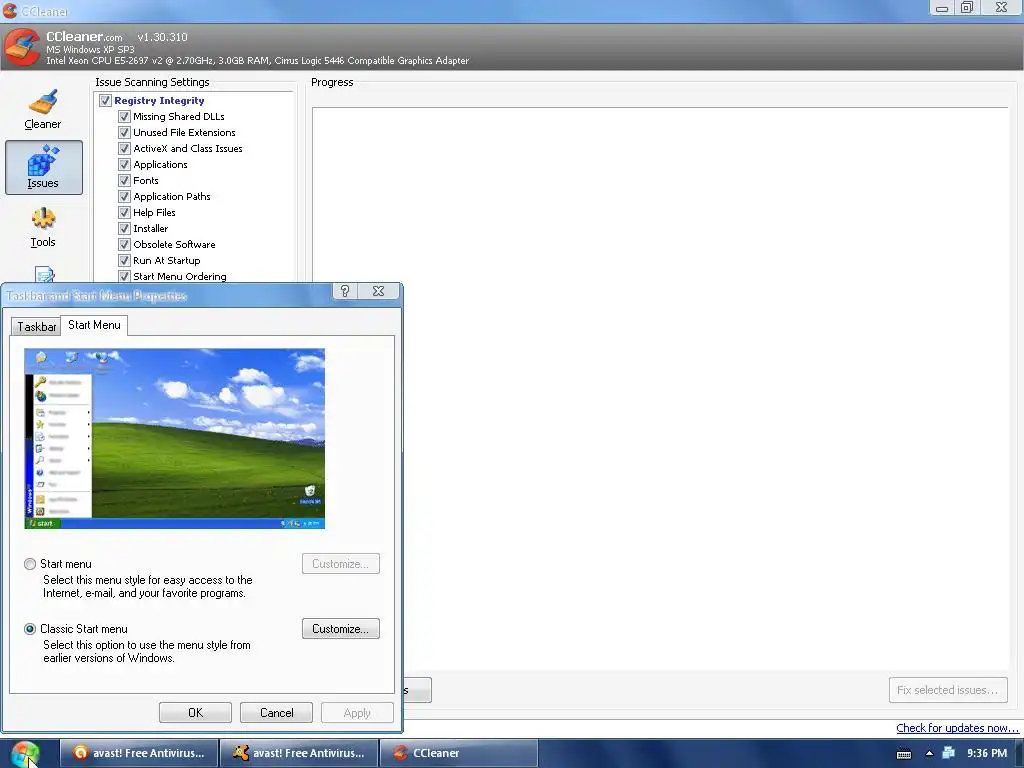Toggle the Registry Integrity checkbox

pyautogui.click(x=105, y=101)
